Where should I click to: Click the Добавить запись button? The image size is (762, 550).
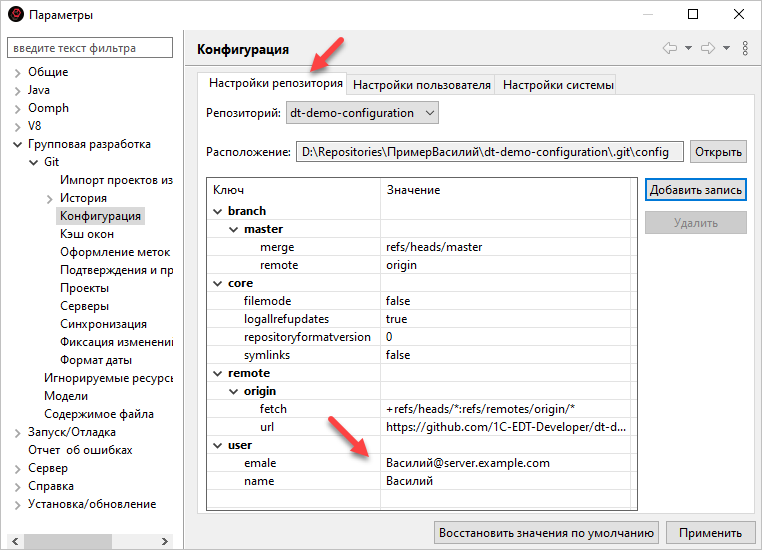pos(695,189)
